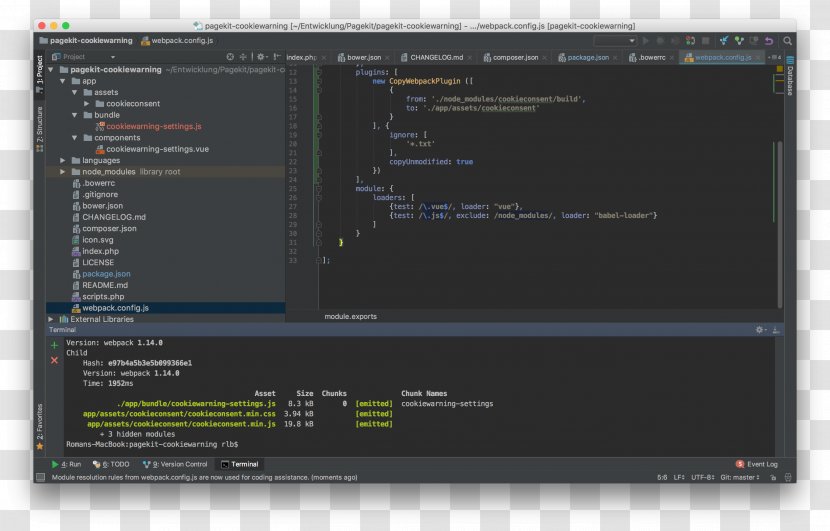Add a new terminal session with green plus

click(54, 345)
